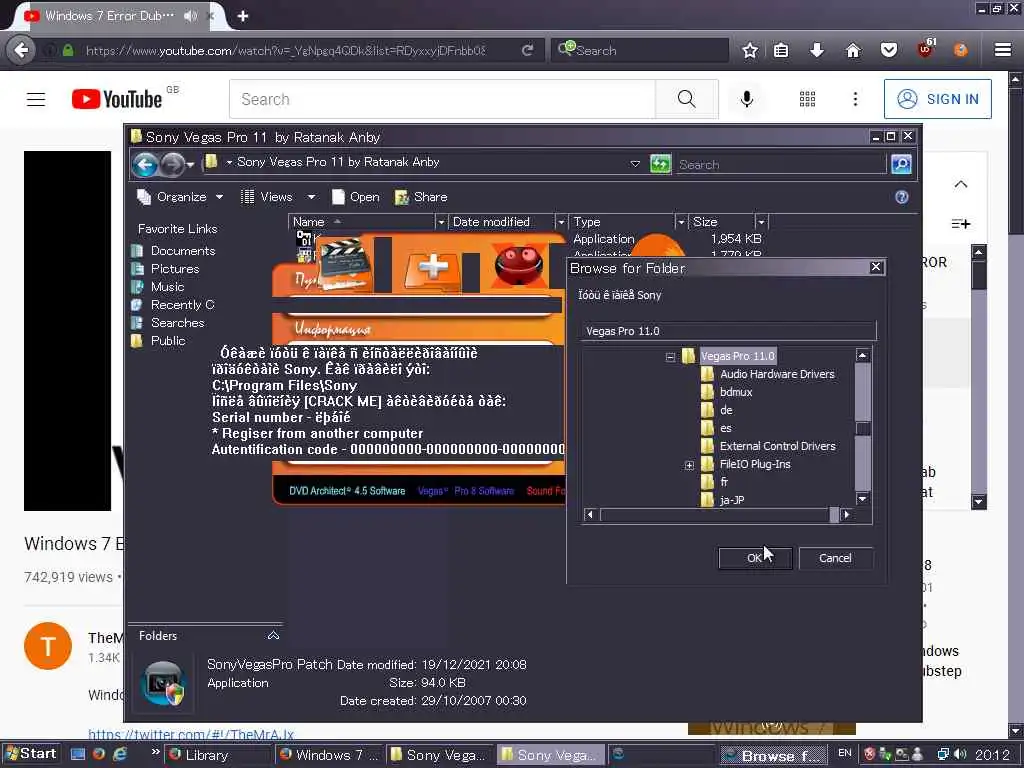This screenshot has width=1024, height=768.
Task: Click the Vegas Pro 11.0 path field
Action: [x=728, y=331]
